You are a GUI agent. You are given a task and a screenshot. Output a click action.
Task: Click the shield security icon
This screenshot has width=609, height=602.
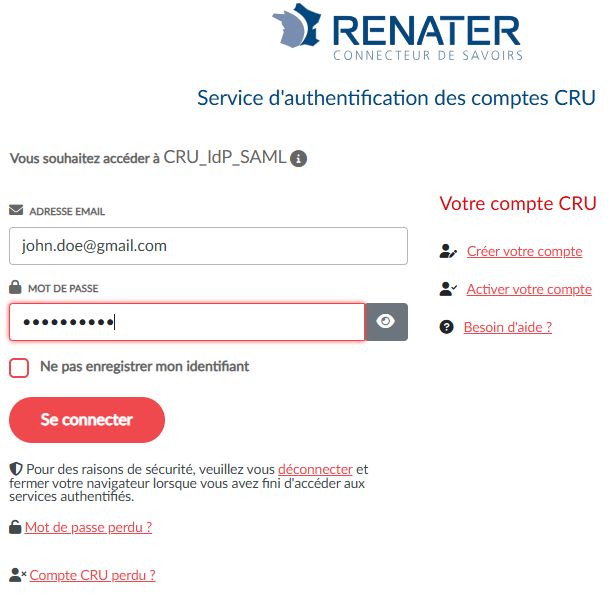tap(15, 469)
